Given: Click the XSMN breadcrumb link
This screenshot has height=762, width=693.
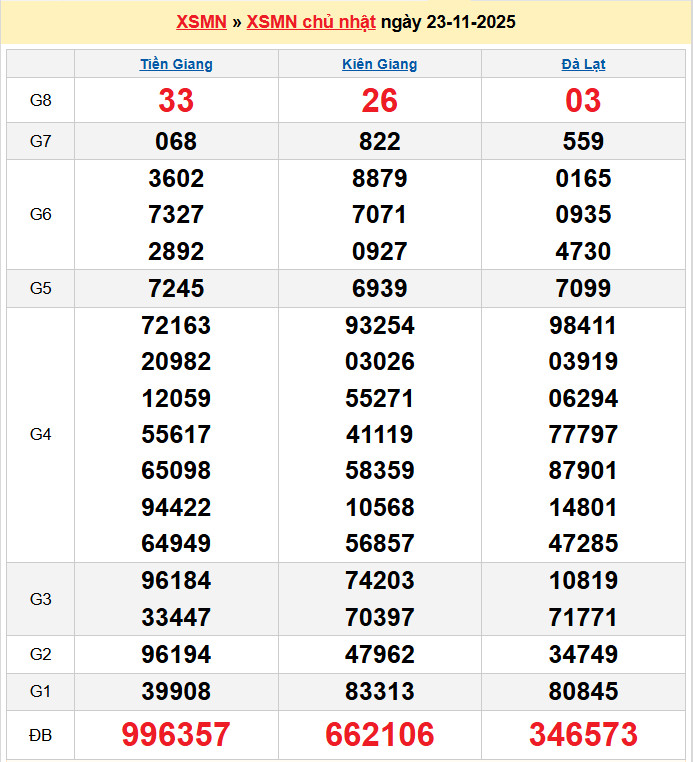Looking at the screenshot, I should (x=200, y=22).
